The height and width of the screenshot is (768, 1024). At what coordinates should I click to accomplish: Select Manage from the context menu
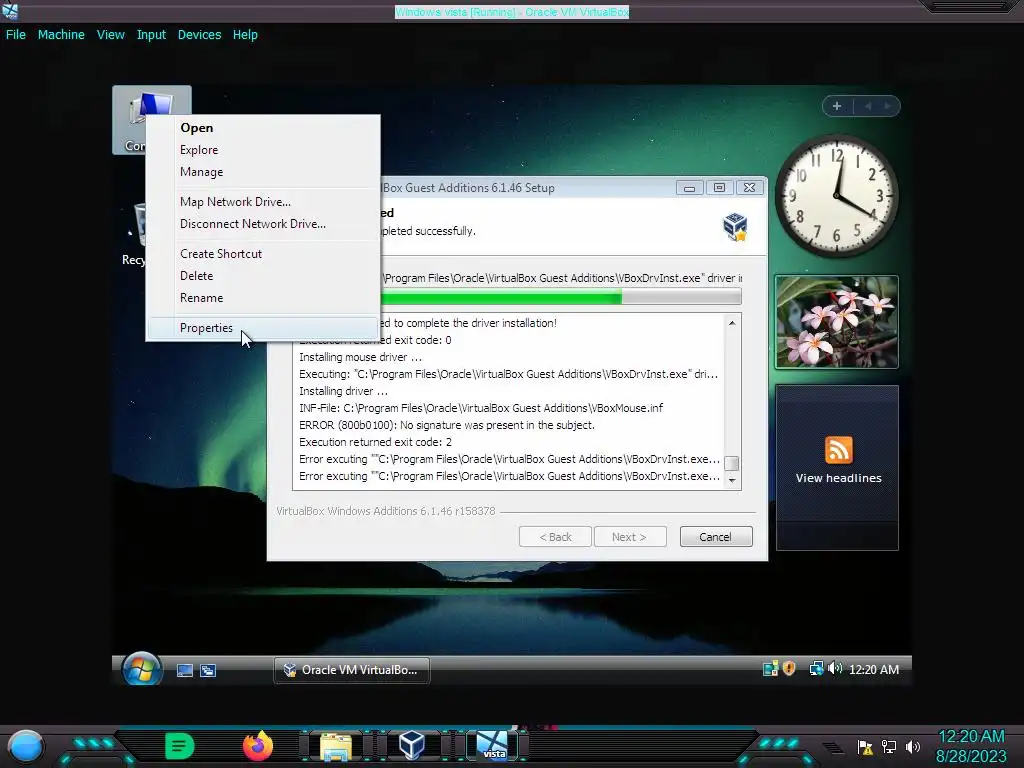(x=263, y=172)
